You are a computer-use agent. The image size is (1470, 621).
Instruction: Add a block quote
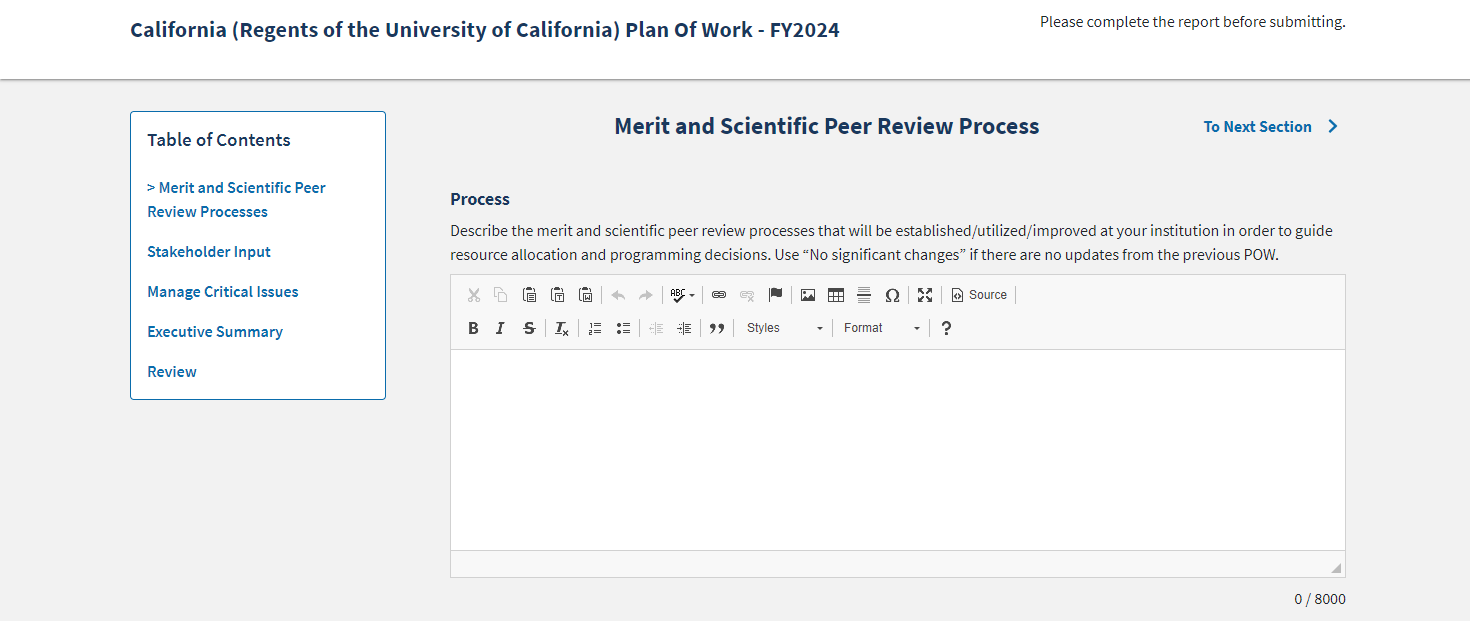pyautogui.click(x=717, y=328)
